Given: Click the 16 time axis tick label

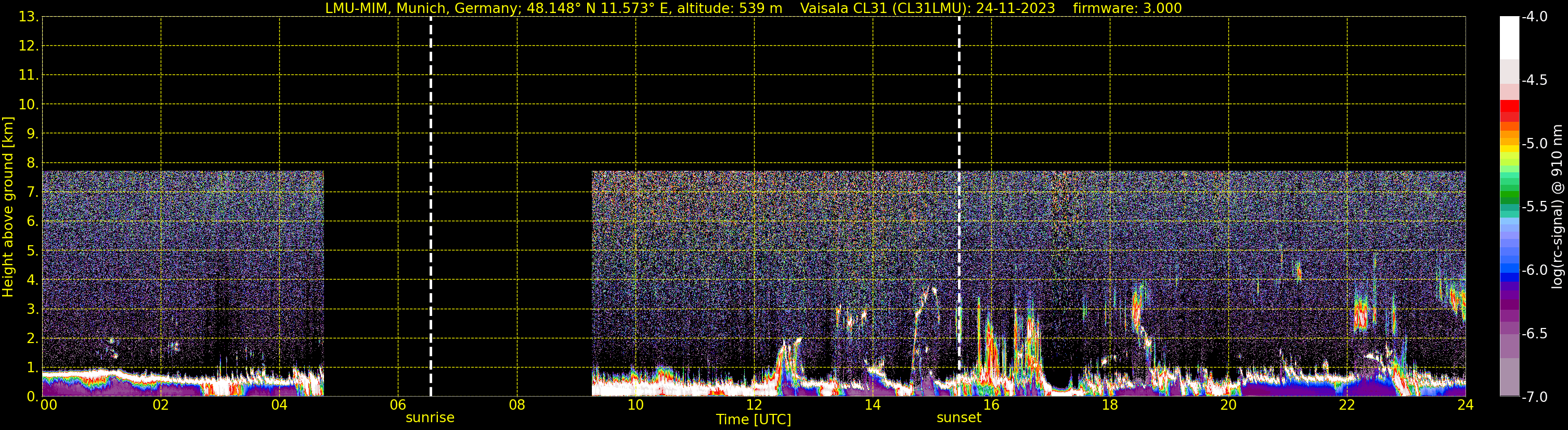Looking at the screenshot, I should (991, 404).
